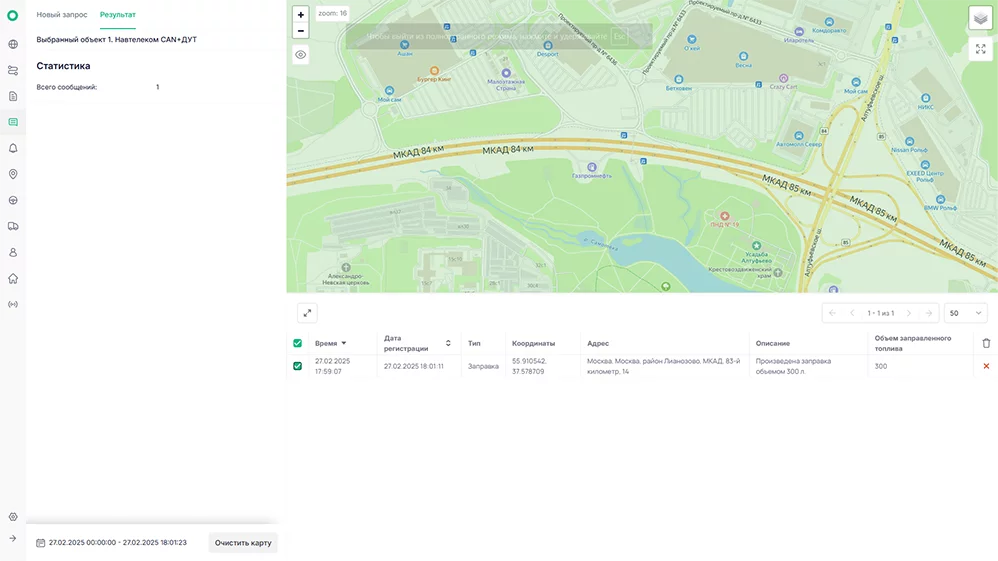Delete the refueling message with red cross
The width and height of the screenshot is (998, 561).
pos(986,366)
